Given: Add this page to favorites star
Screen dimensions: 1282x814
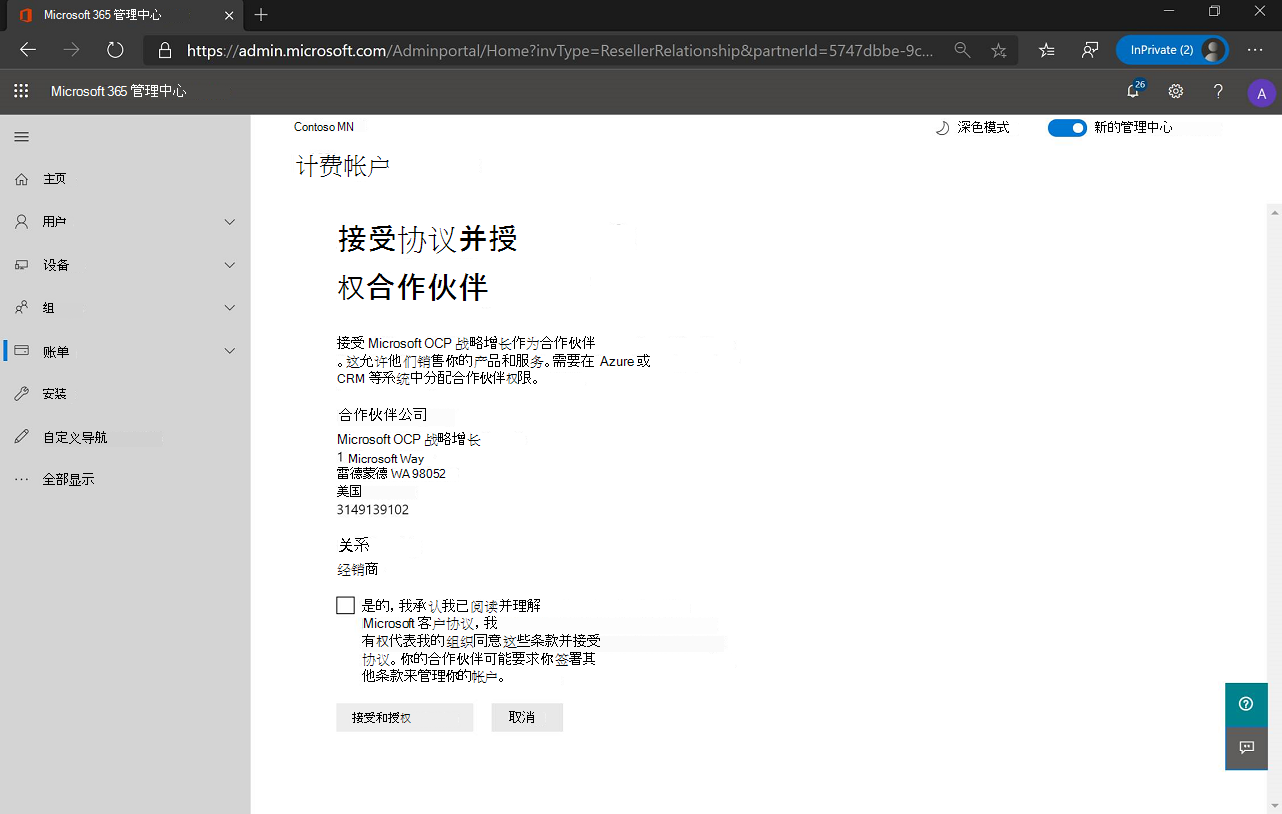Looking at the screenshot, I should pyautogui.click(x=998, y=49).
